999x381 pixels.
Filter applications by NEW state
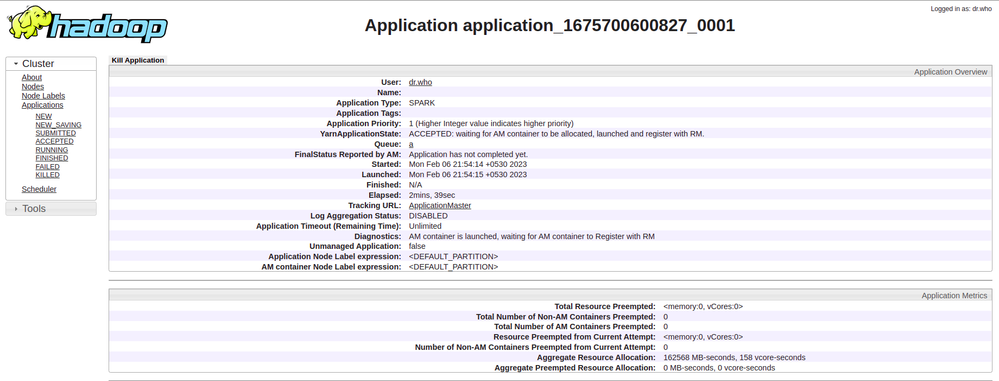pos(44,117)
